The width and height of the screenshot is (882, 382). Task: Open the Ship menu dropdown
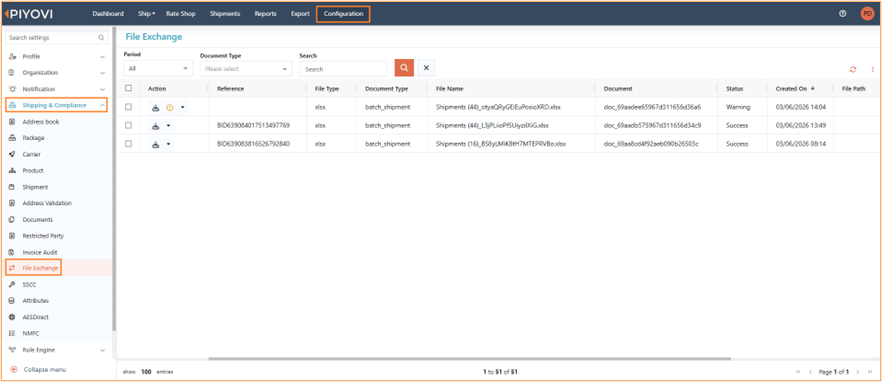click(x=147, y=14)
